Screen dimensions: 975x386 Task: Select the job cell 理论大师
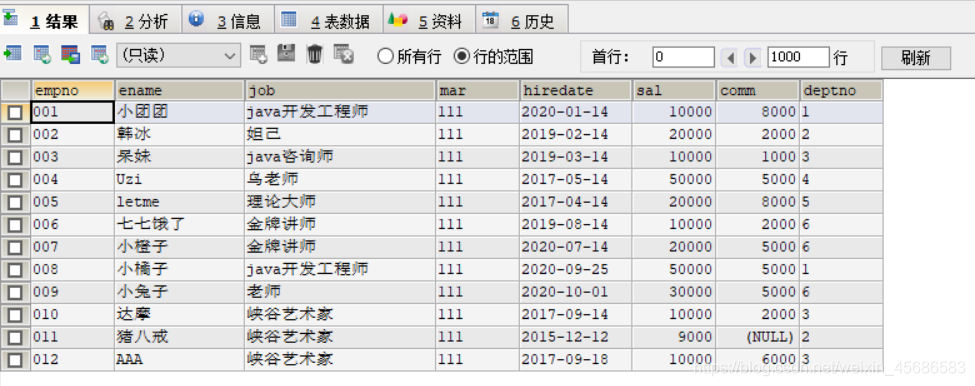point(340,202)
